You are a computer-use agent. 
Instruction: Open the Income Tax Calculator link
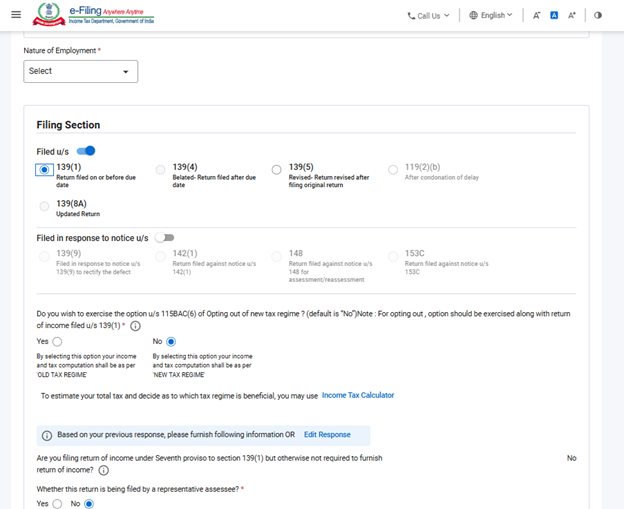358,395
